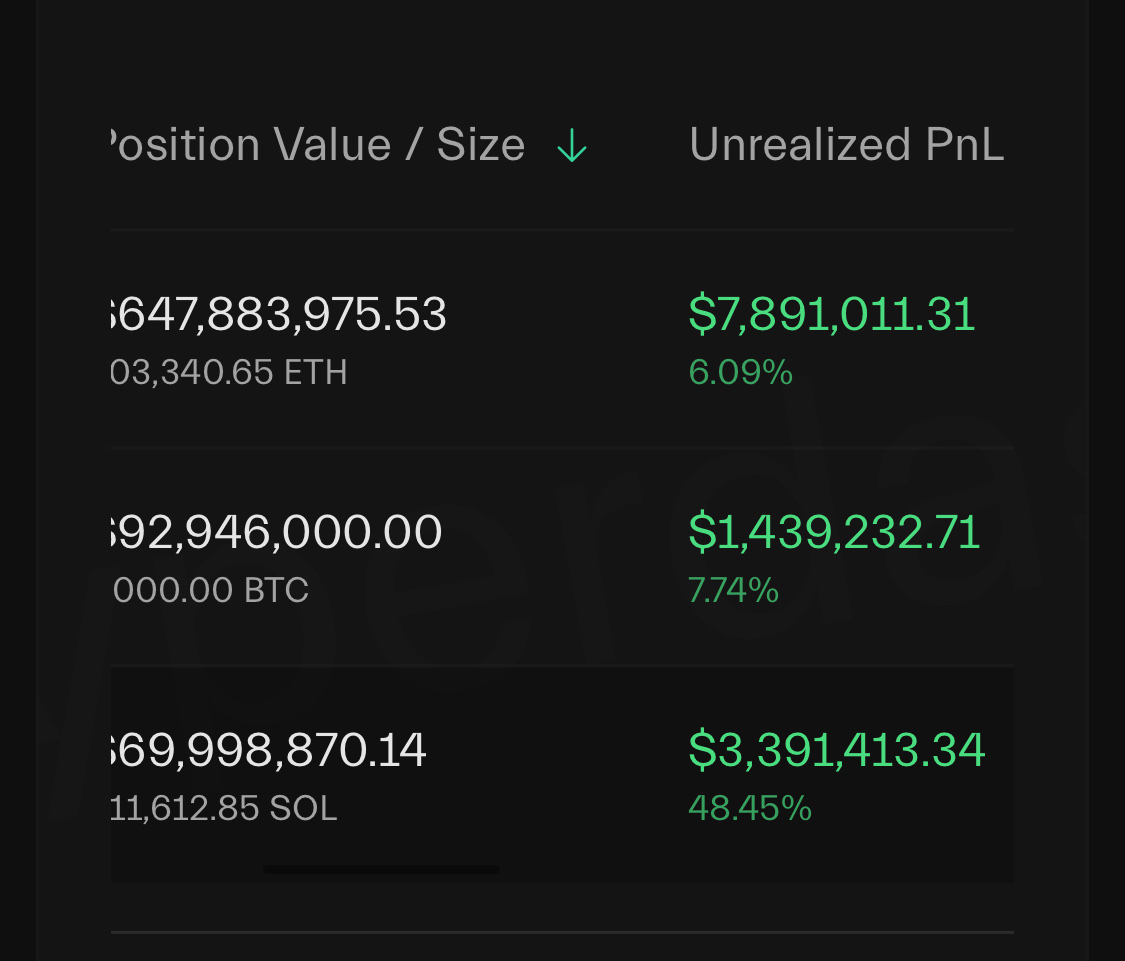
Task: Select the ETH position row
Action: [x=560, y=340]
